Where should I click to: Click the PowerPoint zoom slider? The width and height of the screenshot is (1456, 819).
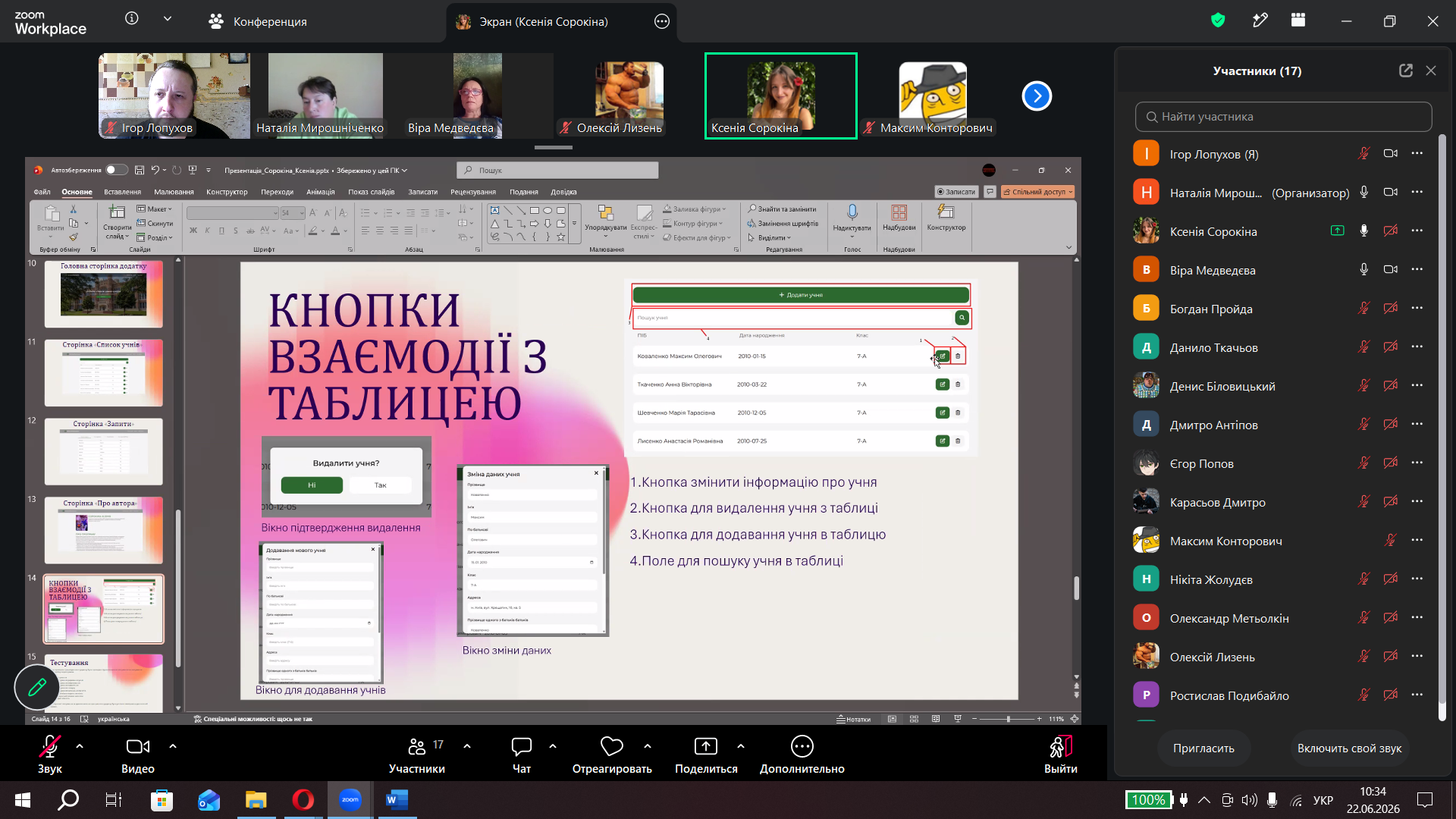tap(1008, 719)
